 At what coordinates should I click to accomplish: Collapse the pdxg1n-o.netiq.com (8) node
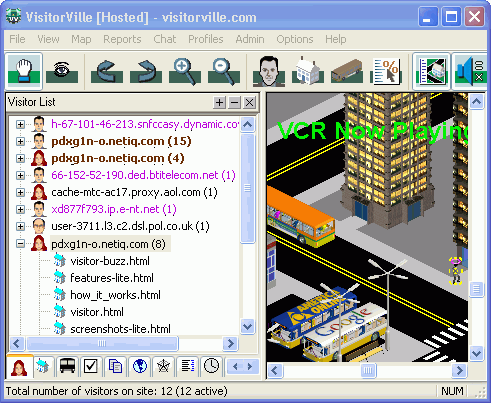pos(20,244)
